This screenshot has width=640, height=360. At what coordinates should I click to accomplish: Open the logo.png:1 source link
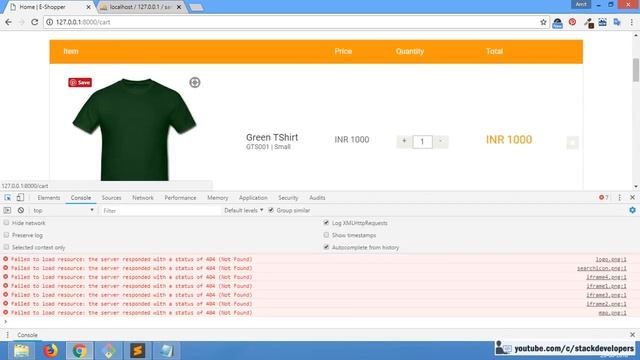[x=611, y=259]
